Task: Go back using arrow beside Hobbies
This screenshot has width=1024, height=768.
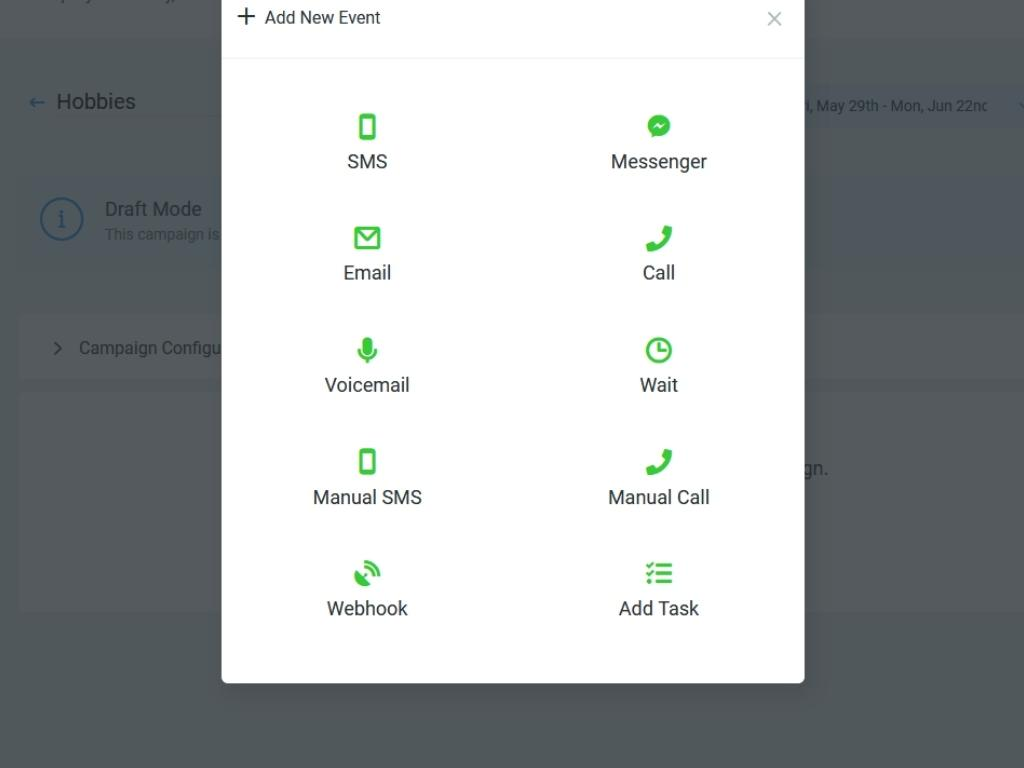Action: click(x=37, y=103)
